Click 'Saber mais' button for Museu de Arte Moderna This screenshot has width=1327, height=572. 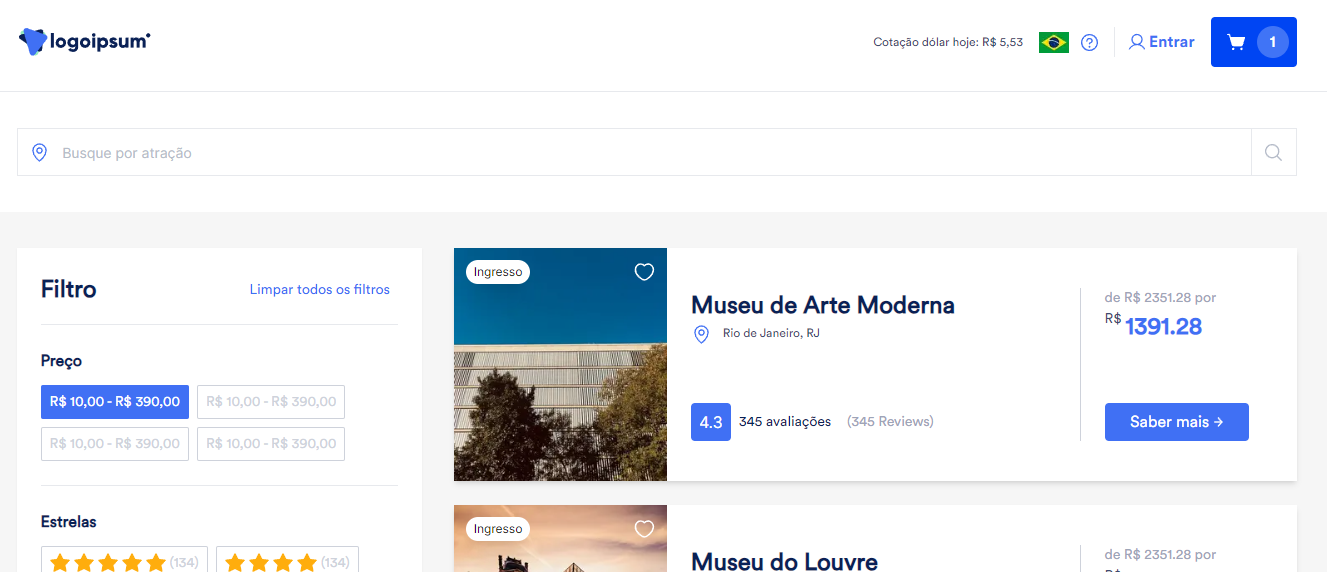pos(1177,422)
